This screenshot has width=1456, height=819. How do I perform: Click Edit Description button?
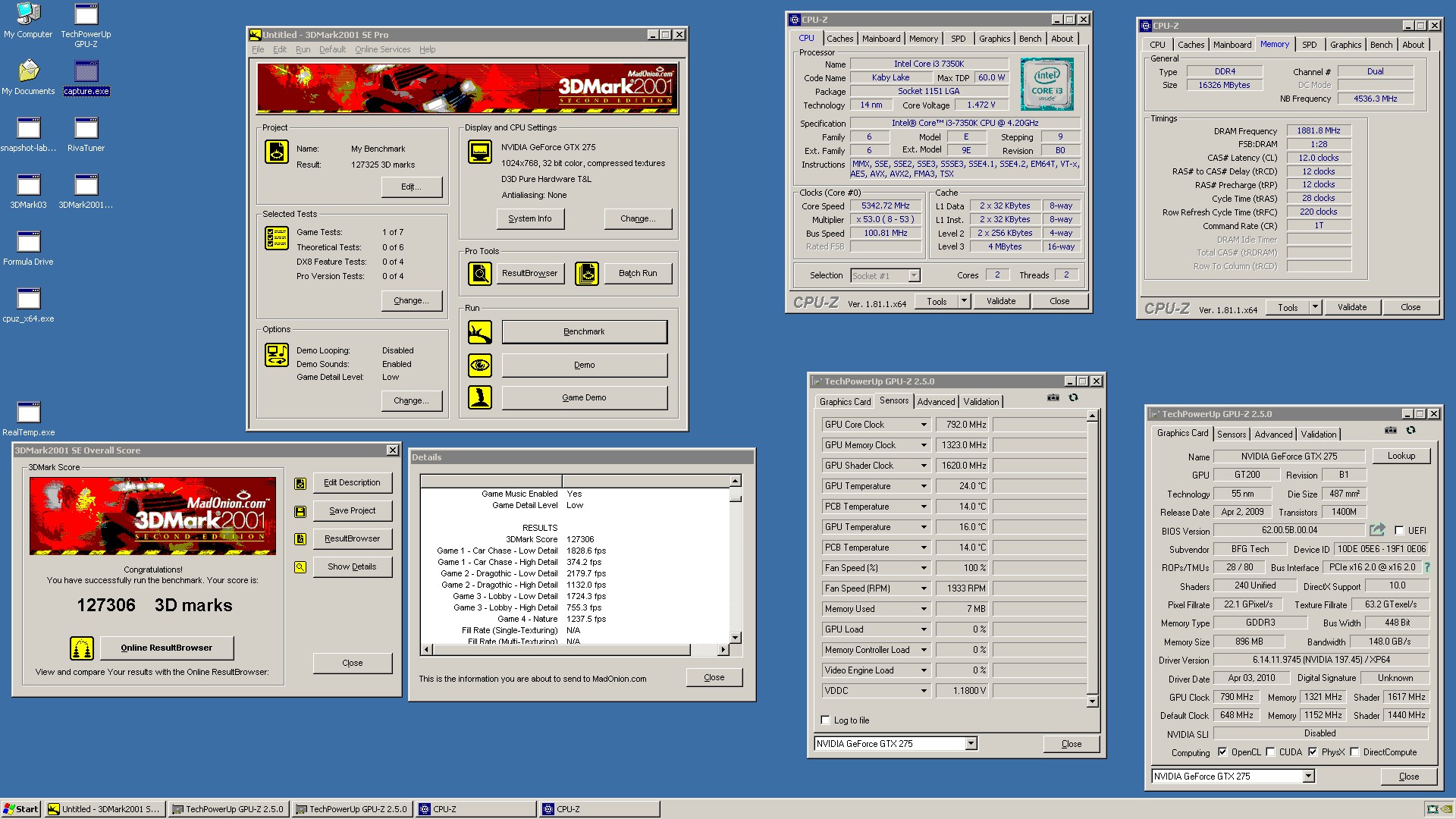(x=352, y=483)
